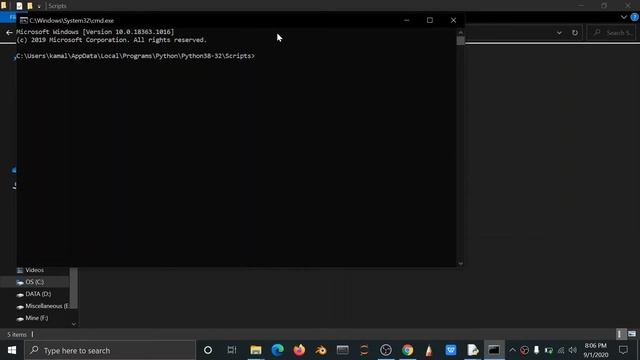Open the Action Center notifications icon

click(623, 350)
